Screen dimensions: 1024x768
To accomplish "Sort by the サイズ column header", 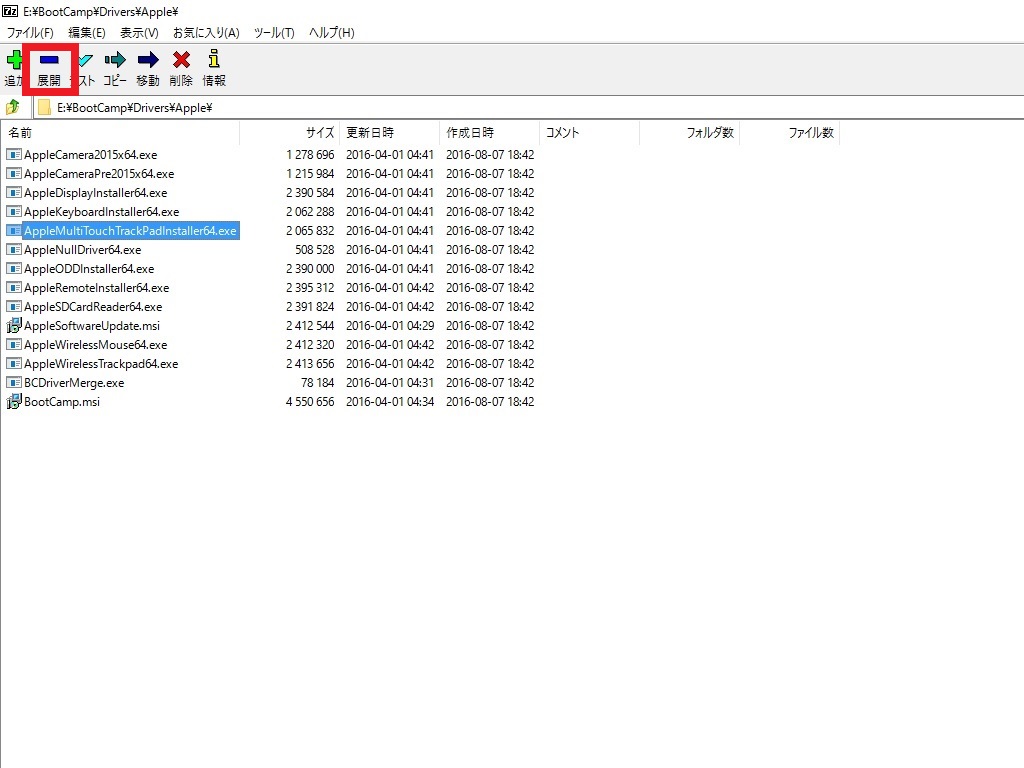I will point(290,133).
